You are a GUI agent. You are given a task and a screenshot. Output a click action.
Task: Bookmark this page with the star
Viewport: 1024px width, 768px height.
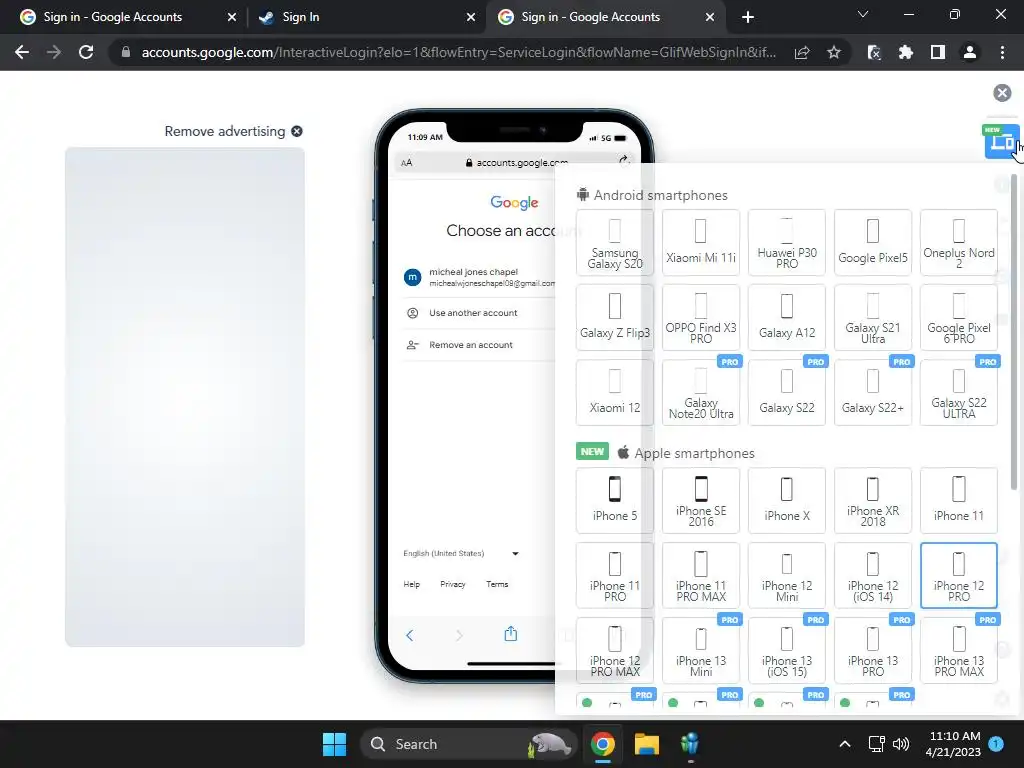(834, 52)
